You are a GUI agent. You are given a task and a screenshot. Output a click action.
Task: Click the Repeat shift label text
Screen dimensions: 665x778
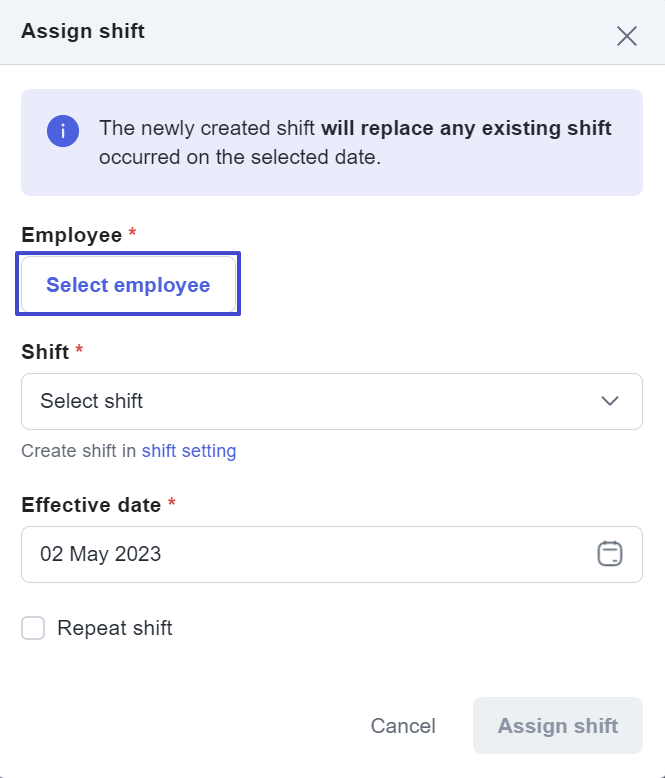pos(115,628)
